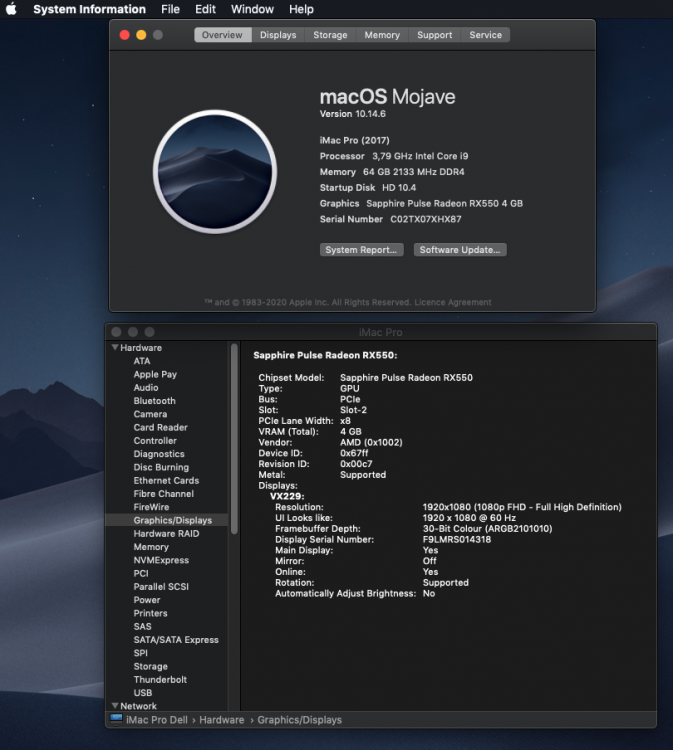Switch to the Memory tab
Viewport: 673px width, 750px height.
tap(382, 35)
